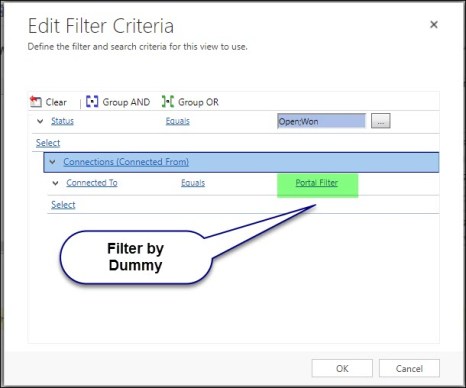Close the Edit Filter Criteria dialog
This screenshot has width=466, height=388.
tap(434, 24)
